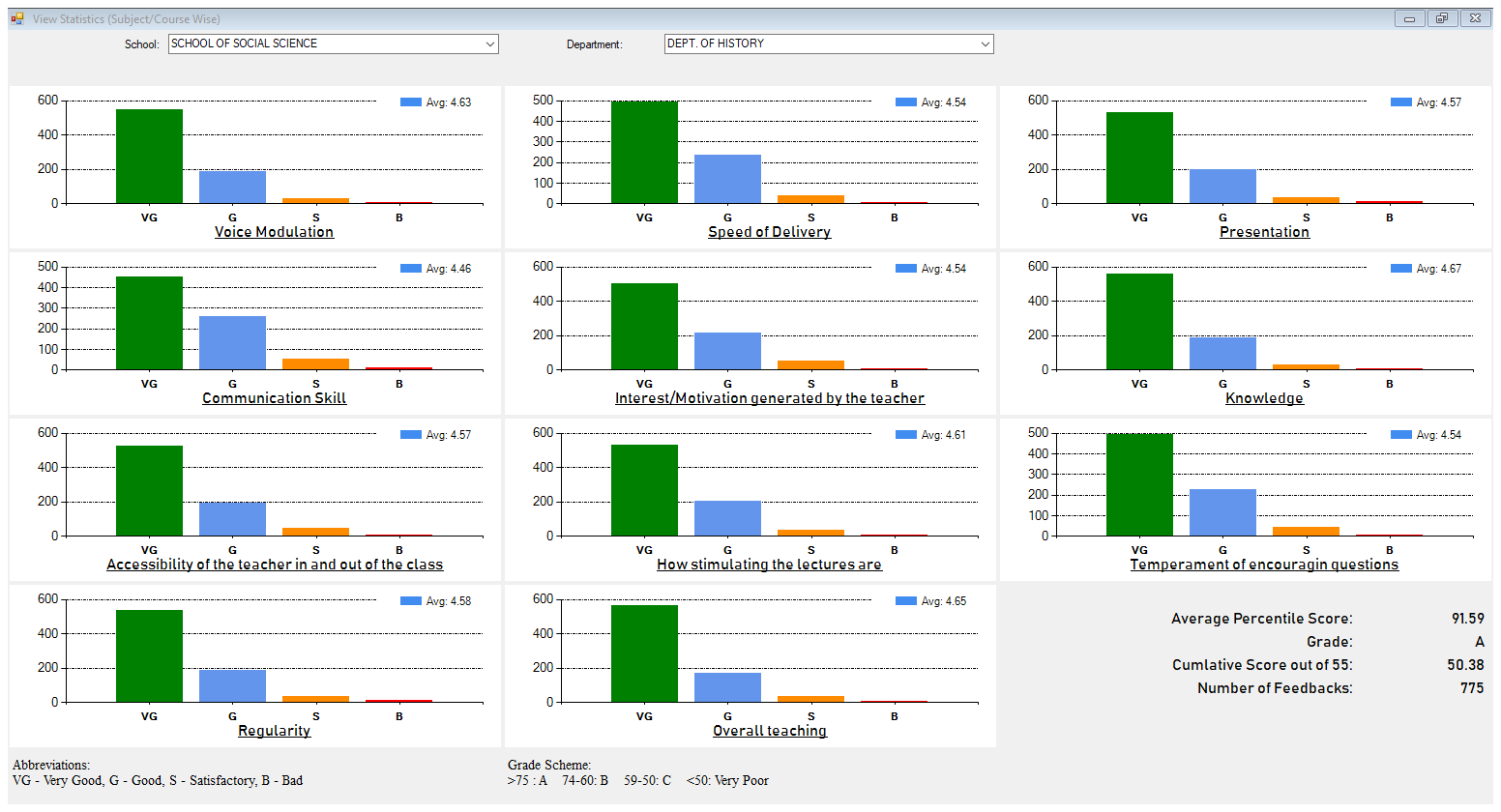Close the View Statistics window
The image size is (1501, 812).
click(x=1475, y=18)
